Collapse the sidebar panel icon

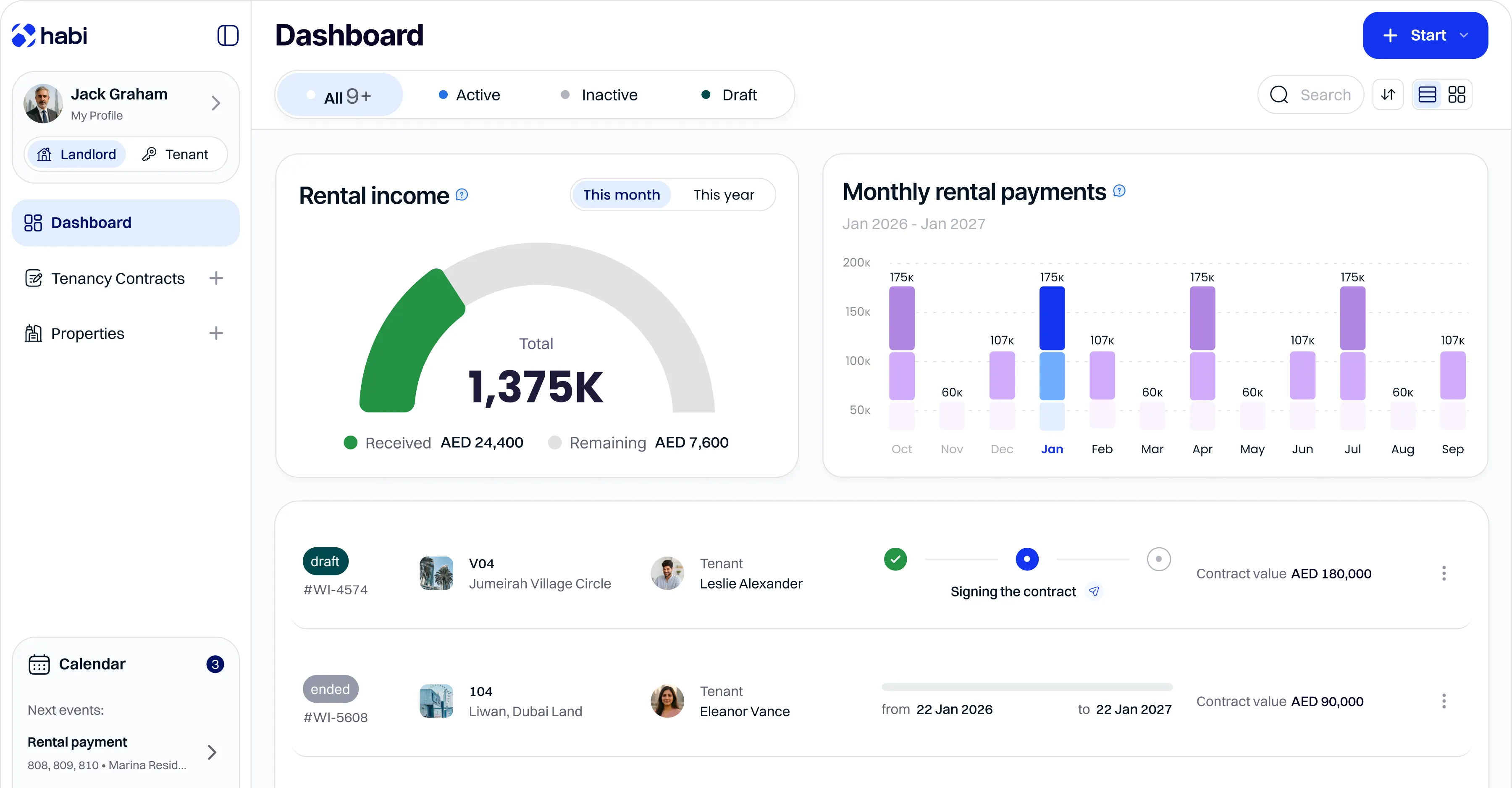tap(228, 35)
